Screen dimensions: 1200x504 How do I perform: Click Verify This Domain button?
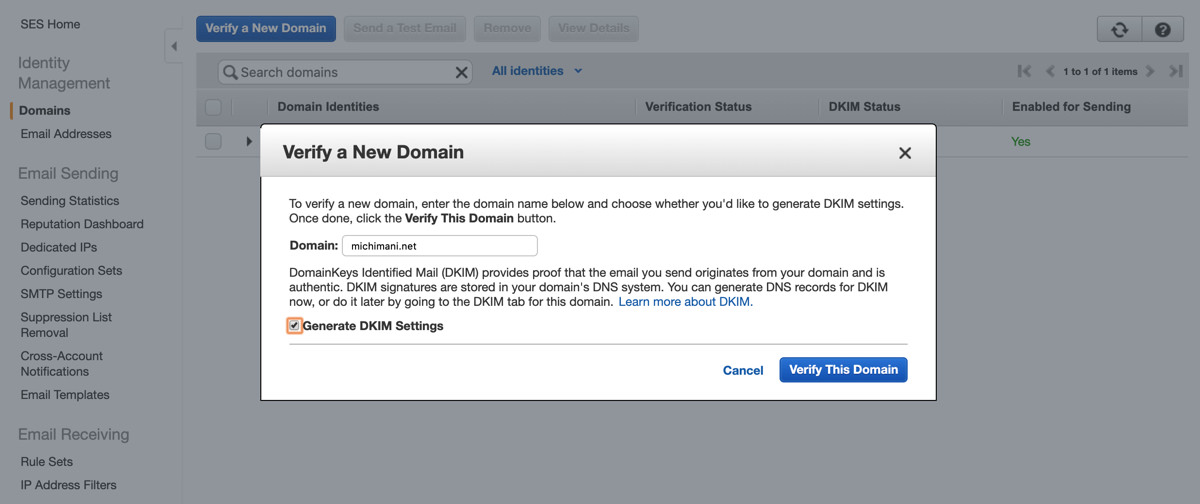click(843, 370)
